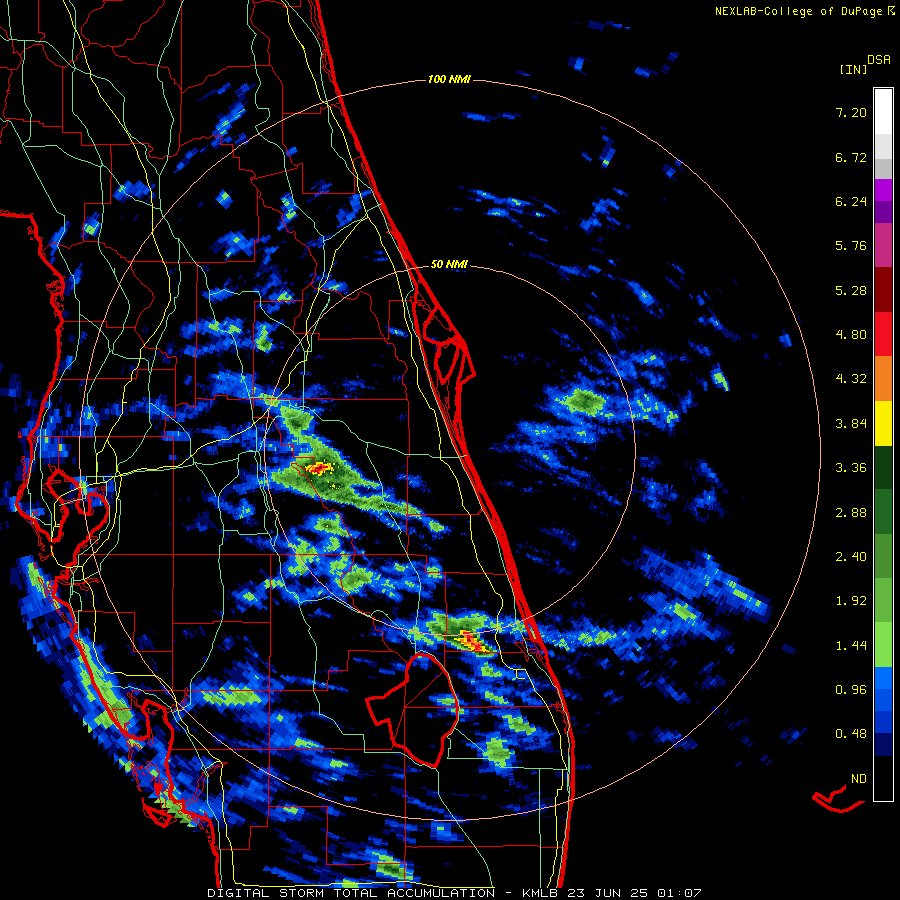Click the 6.72 legend value
This screenshot has height=900, width=900.
coord(851,157)
